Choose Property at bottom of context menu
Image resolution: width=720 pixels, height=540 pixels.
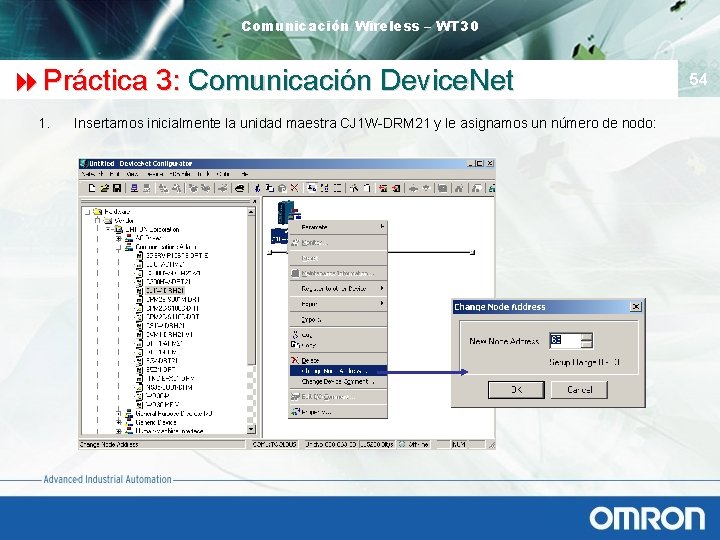(x=338, y=412)
